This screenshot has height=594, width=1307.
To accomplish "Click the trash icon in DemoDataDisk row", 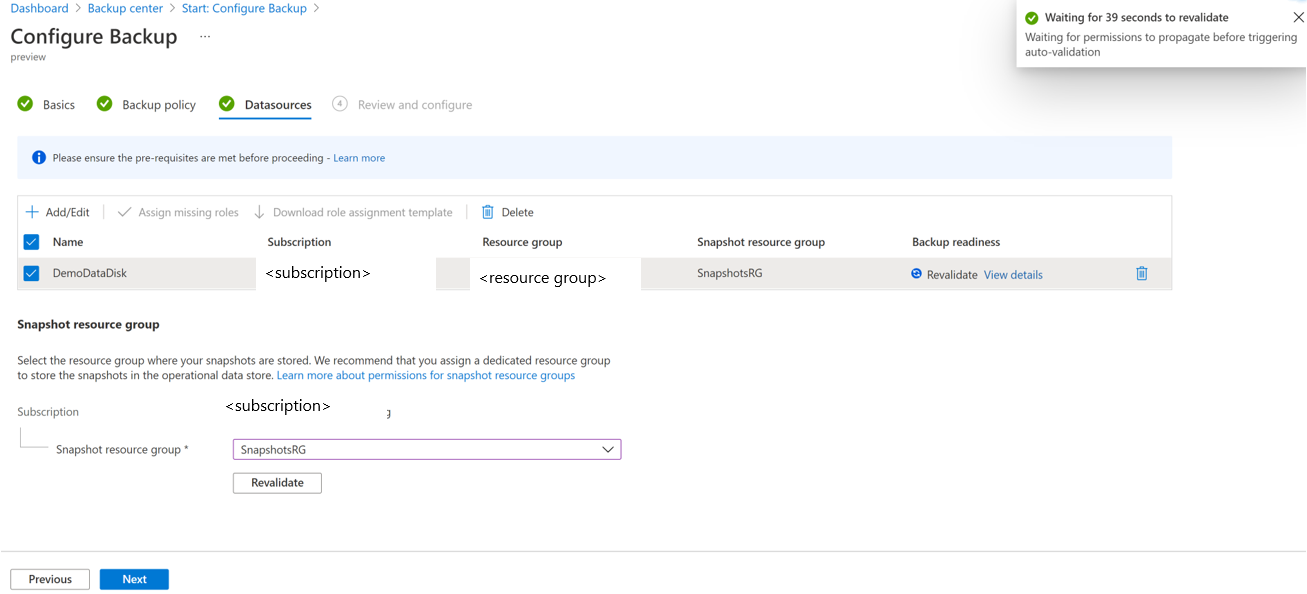I will [1142, 274].
